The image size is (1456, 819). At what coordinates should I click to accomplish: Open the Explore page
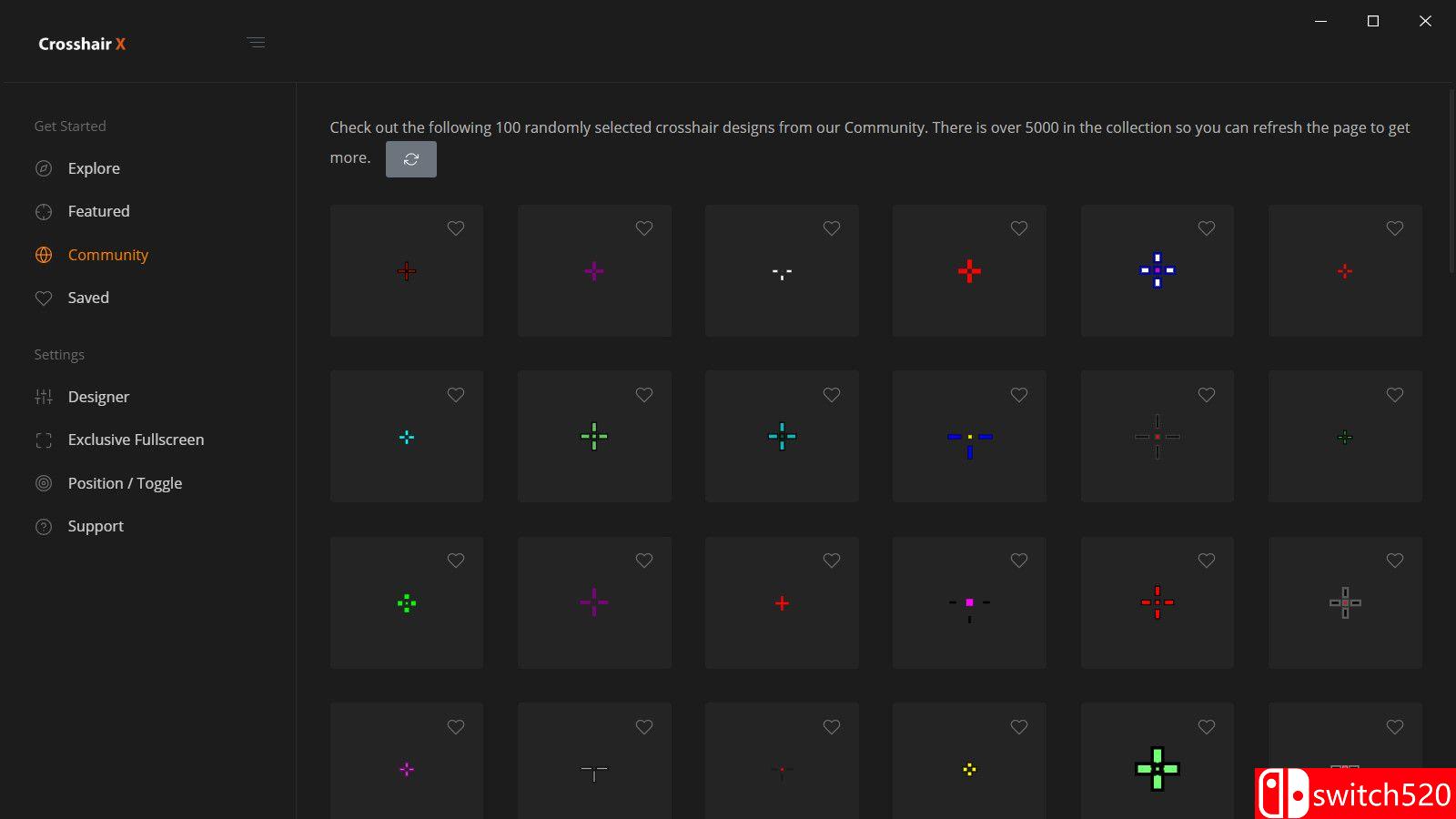tap(93, 167)
